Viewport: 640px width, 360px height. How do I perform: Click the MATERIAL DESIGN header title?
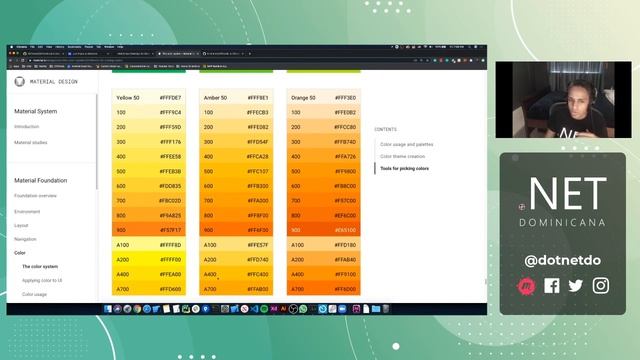coord(53,82)
